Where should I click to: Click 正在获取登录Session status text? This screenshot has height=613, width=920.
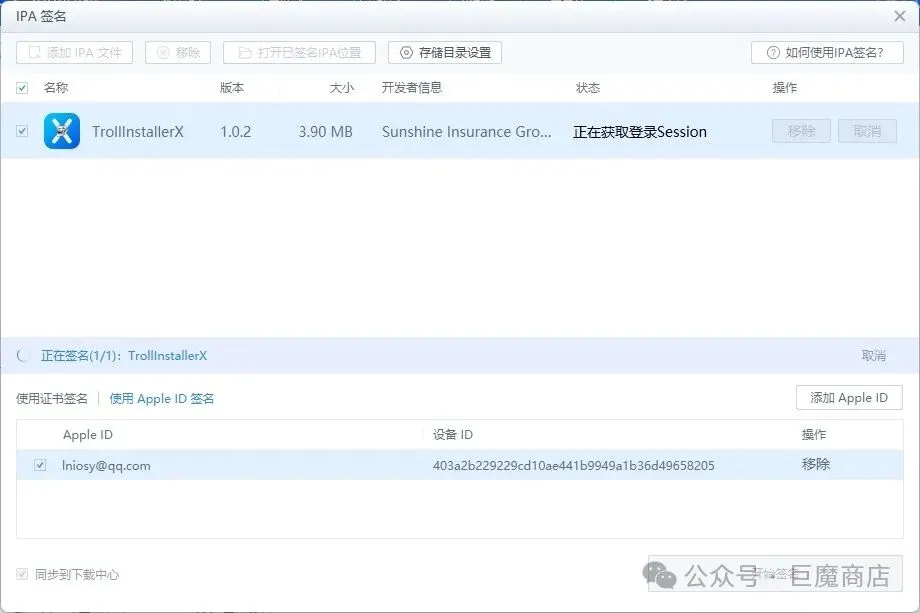640,132
